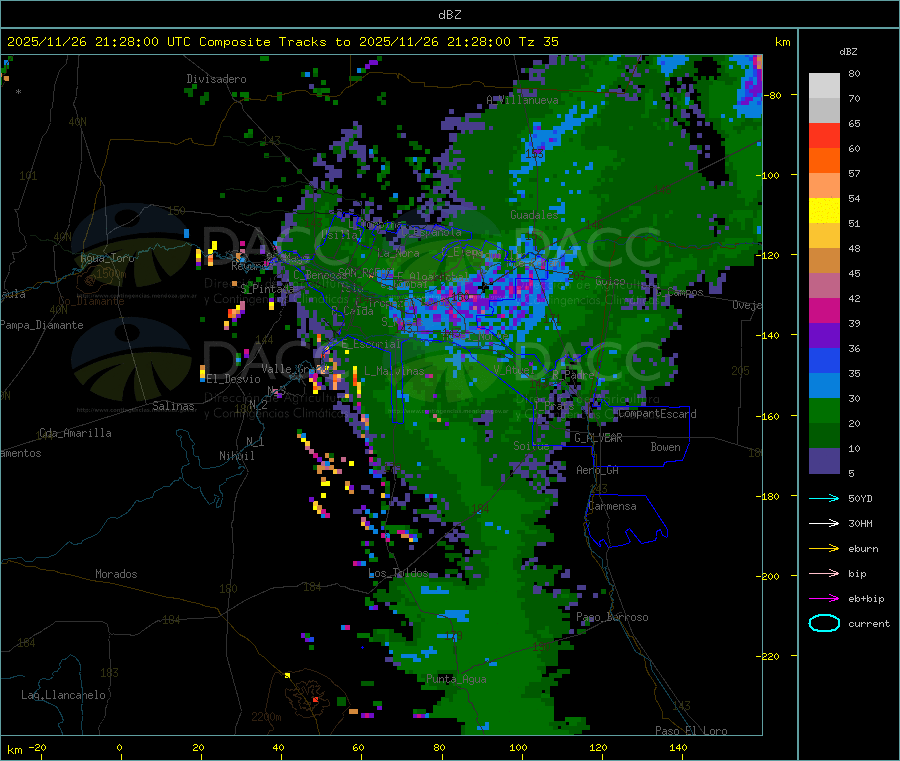Image resolution: width=900 pixels, height=761 pixels.
Task: Click the 'Bowen' map label
Action: click(665, 447)
